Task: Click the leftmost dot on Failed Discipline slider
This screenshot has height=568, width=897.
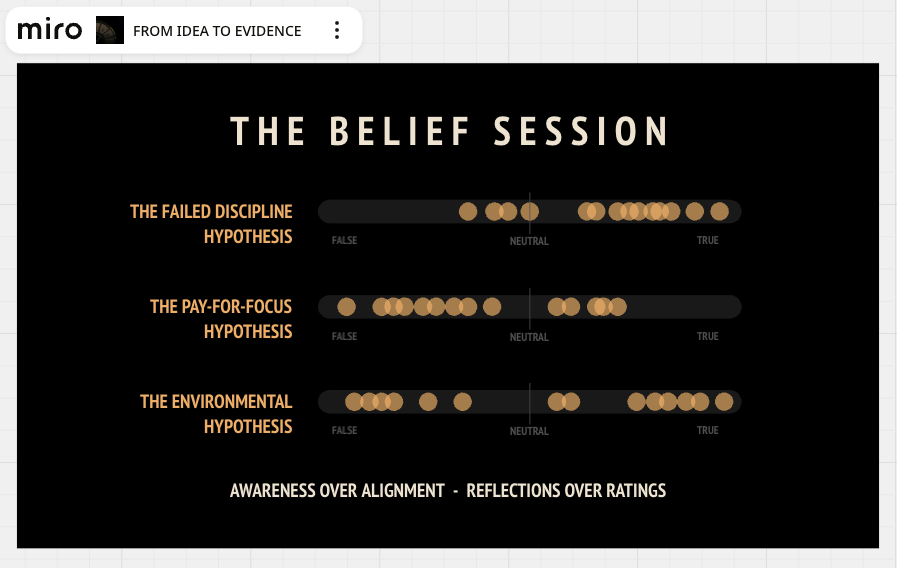Action: [x=468, y=212]
